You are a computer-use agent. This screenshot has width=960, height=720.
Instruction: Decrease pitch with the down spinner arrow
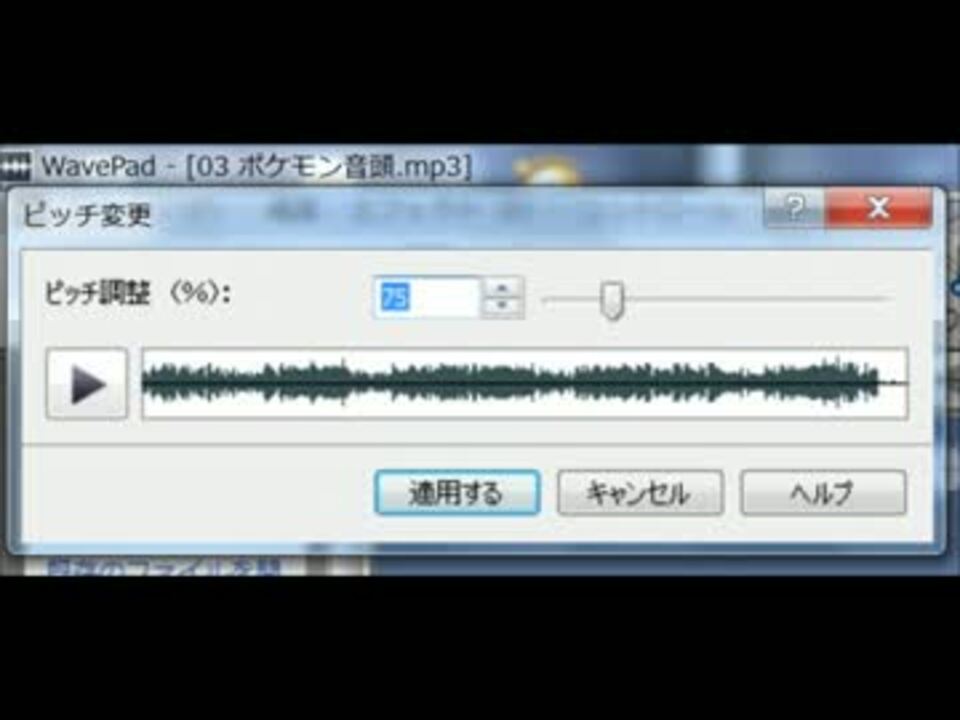pyautogui.click(x=502, y=308)
